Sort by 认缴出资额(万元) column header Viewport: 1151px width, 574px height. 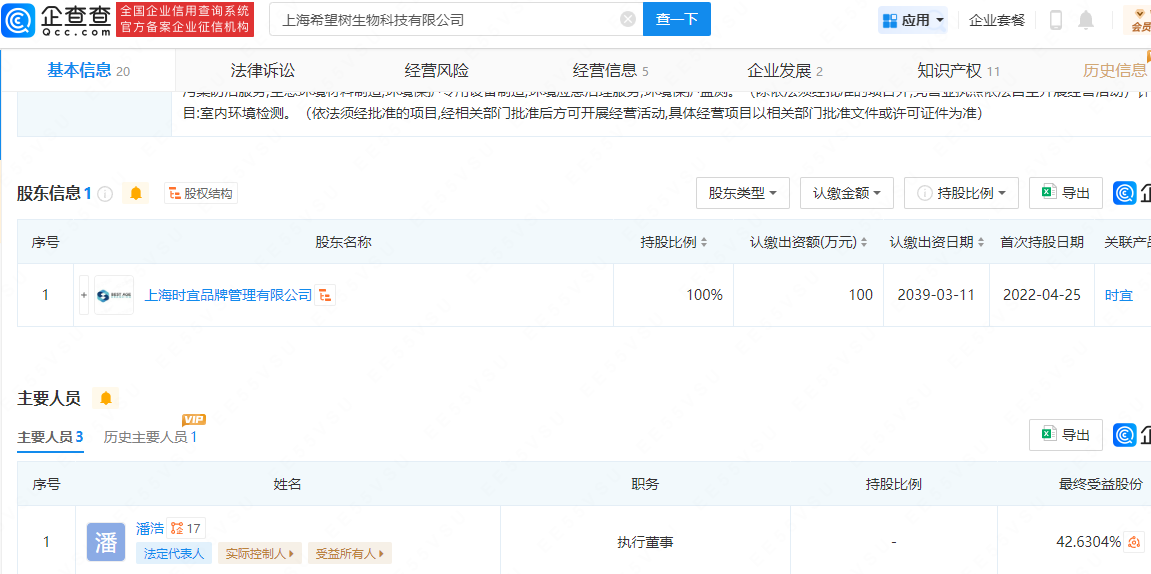tap(808, 241)
